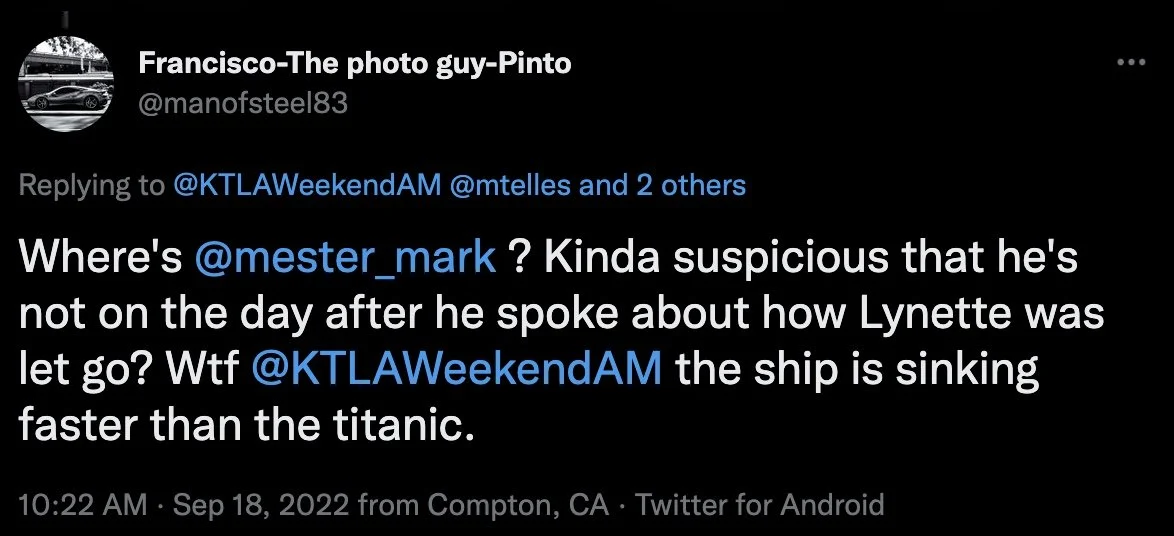Click the 10:22 AM timestamp
Screen dimensions: 1174x536
click(80, 505)
